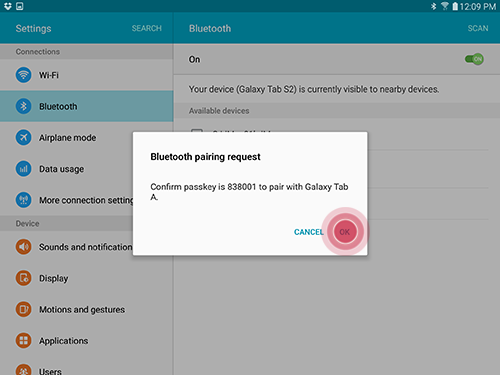Select the Users icon
This screenshot has width=500, height=375.
23,369
